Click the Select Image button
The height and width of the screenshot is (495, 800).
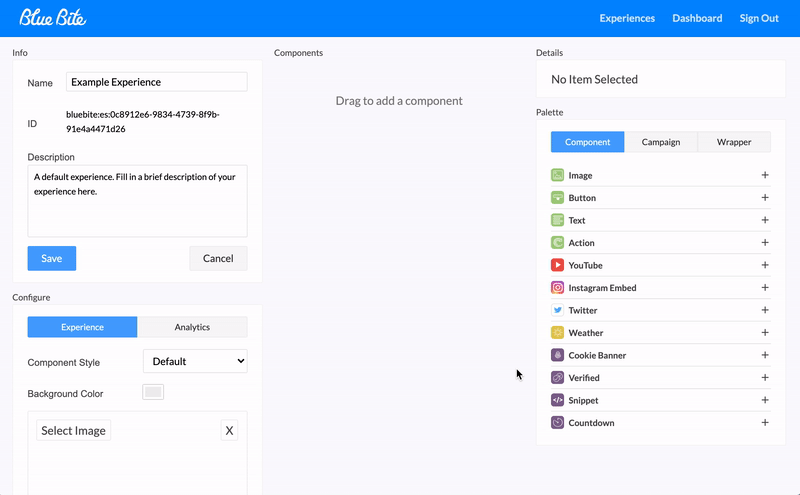click(x=73, y=431)
